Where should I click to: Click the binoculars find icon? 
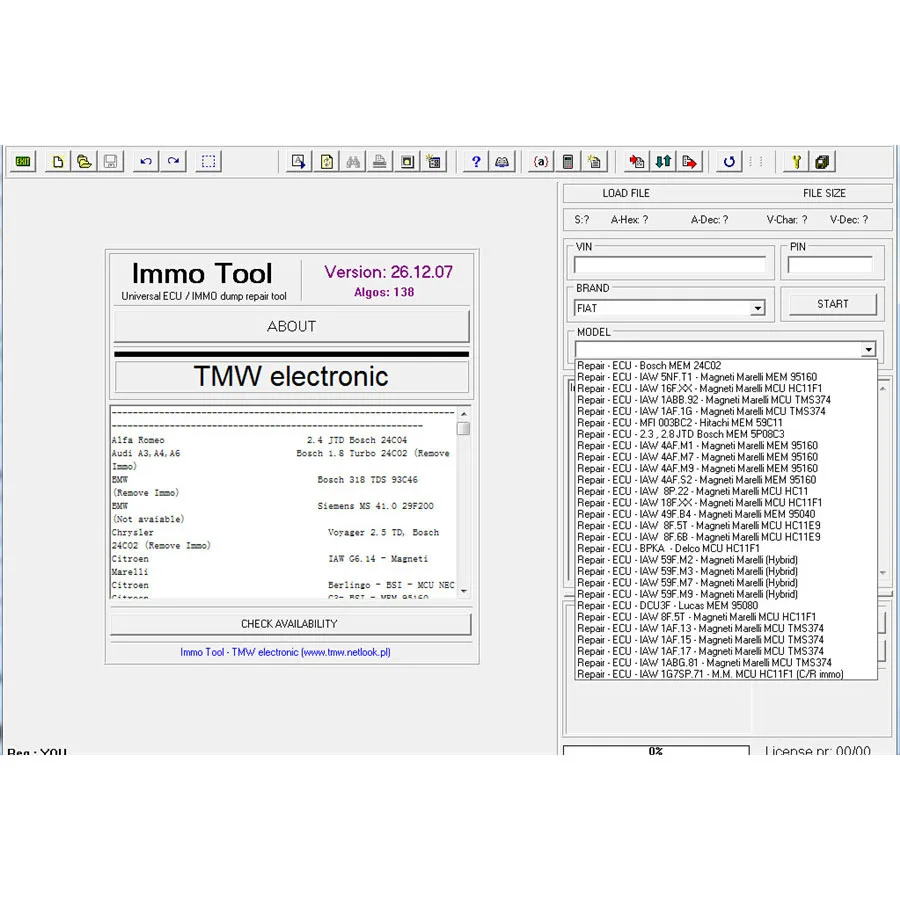click(x=353, y=161)
